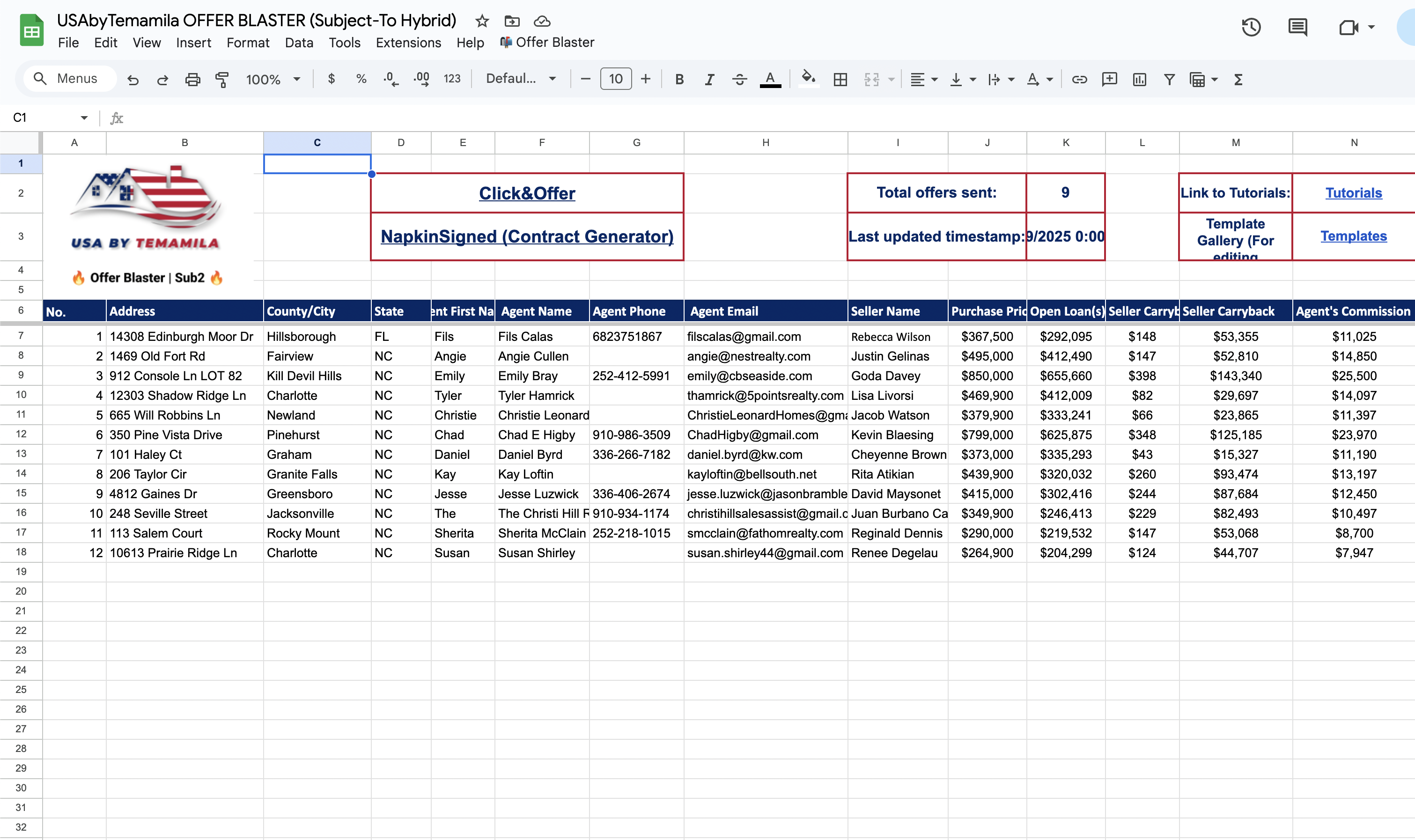Select the Paint format tool
Screen dimensions: 1415x840
click(x=222, y=80)
